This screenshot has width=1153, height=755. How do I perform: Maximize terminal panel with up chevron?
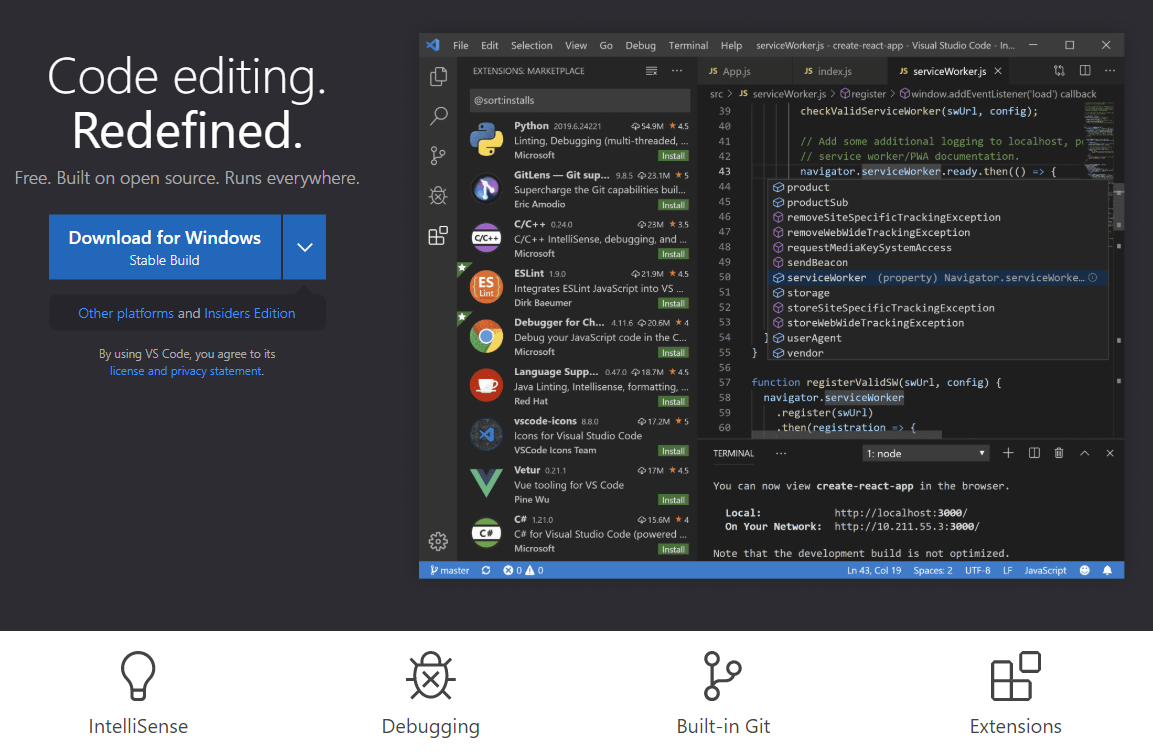1085,453
